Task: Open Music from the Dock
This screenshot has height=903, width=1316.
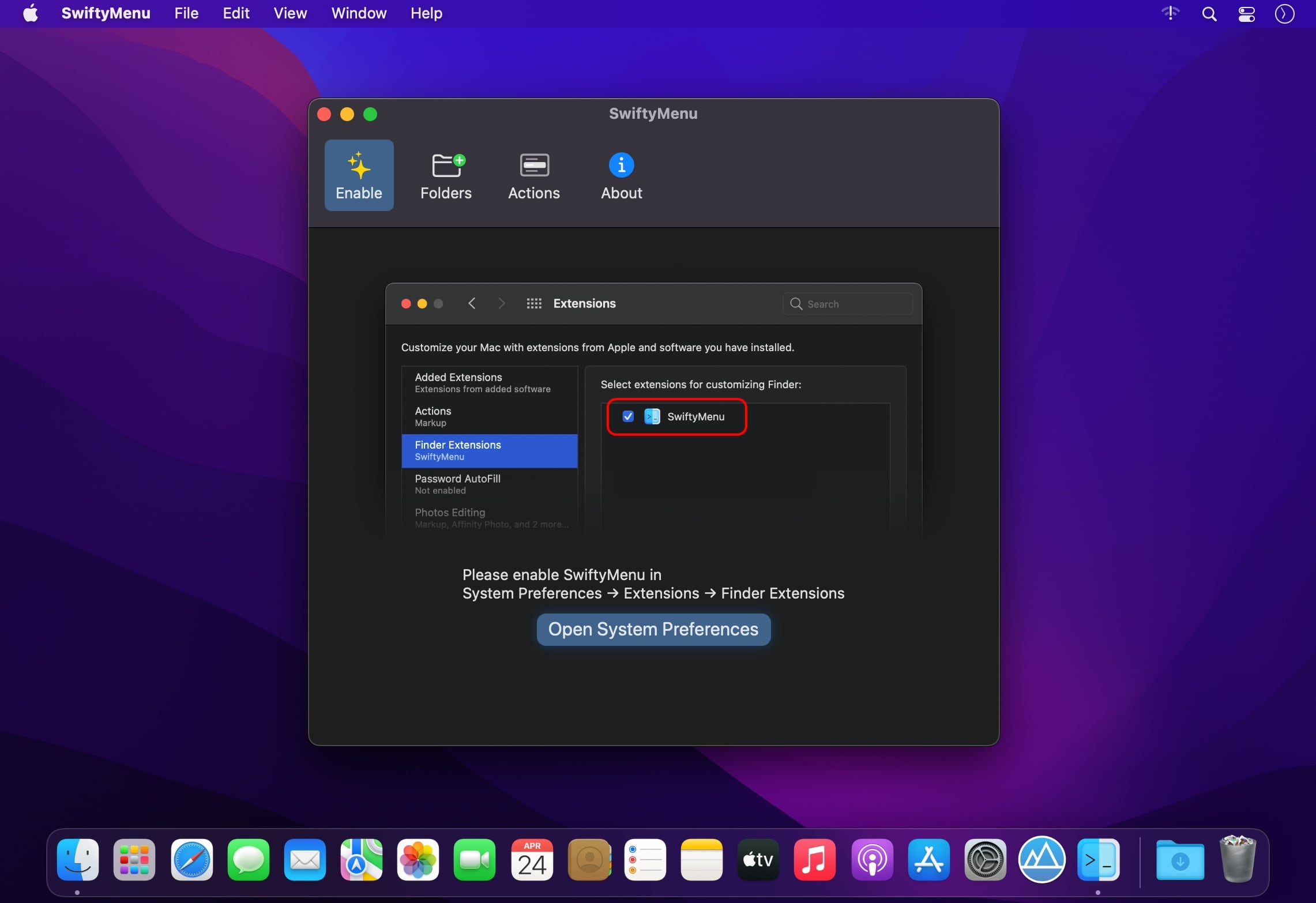Action: click(x=814, y=860)
